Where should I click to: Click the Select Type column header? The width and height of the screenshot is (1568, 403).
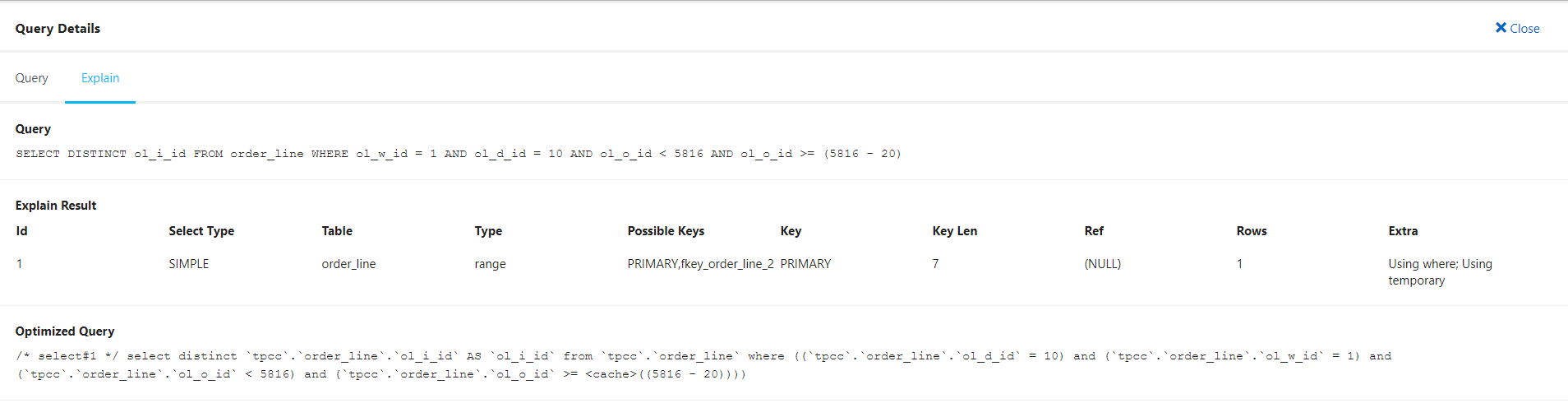point(201,231)
